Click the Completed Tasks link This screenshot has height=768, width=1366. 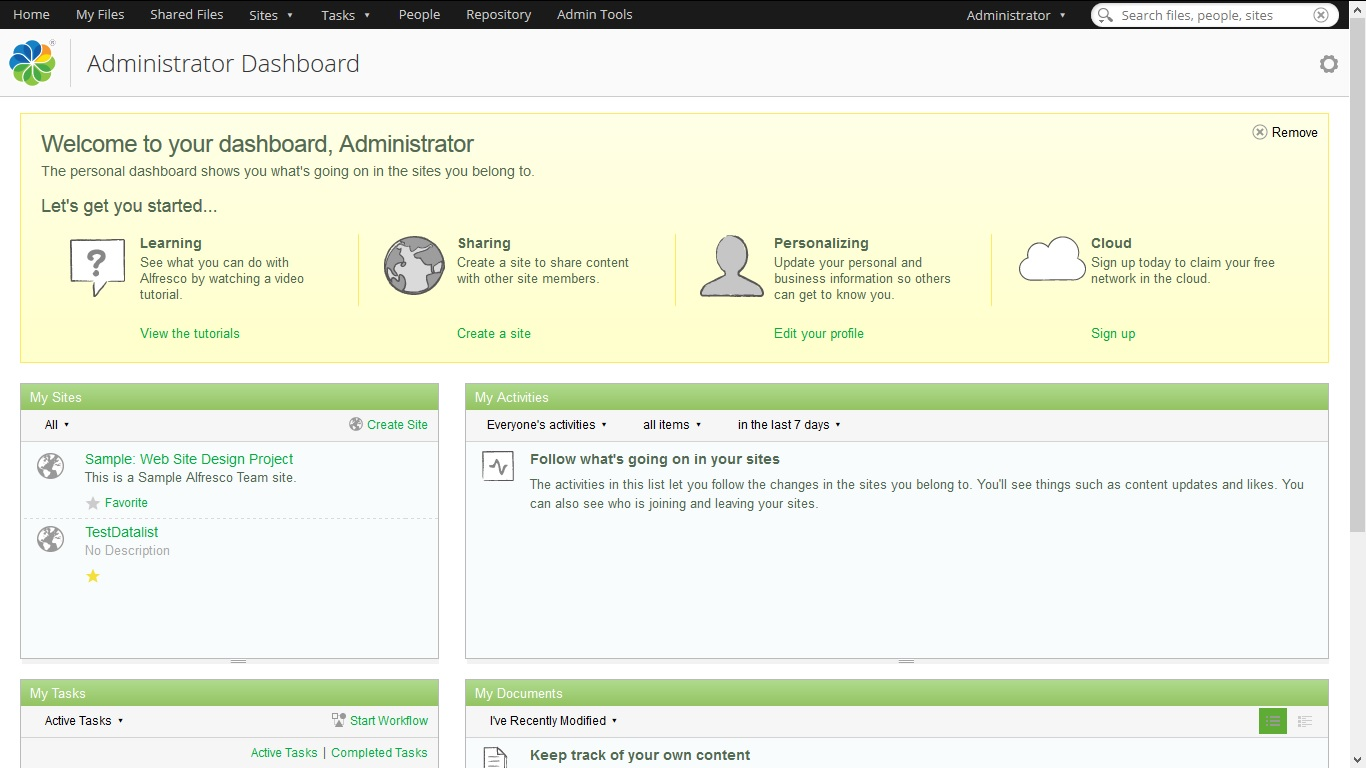[379, 753]
